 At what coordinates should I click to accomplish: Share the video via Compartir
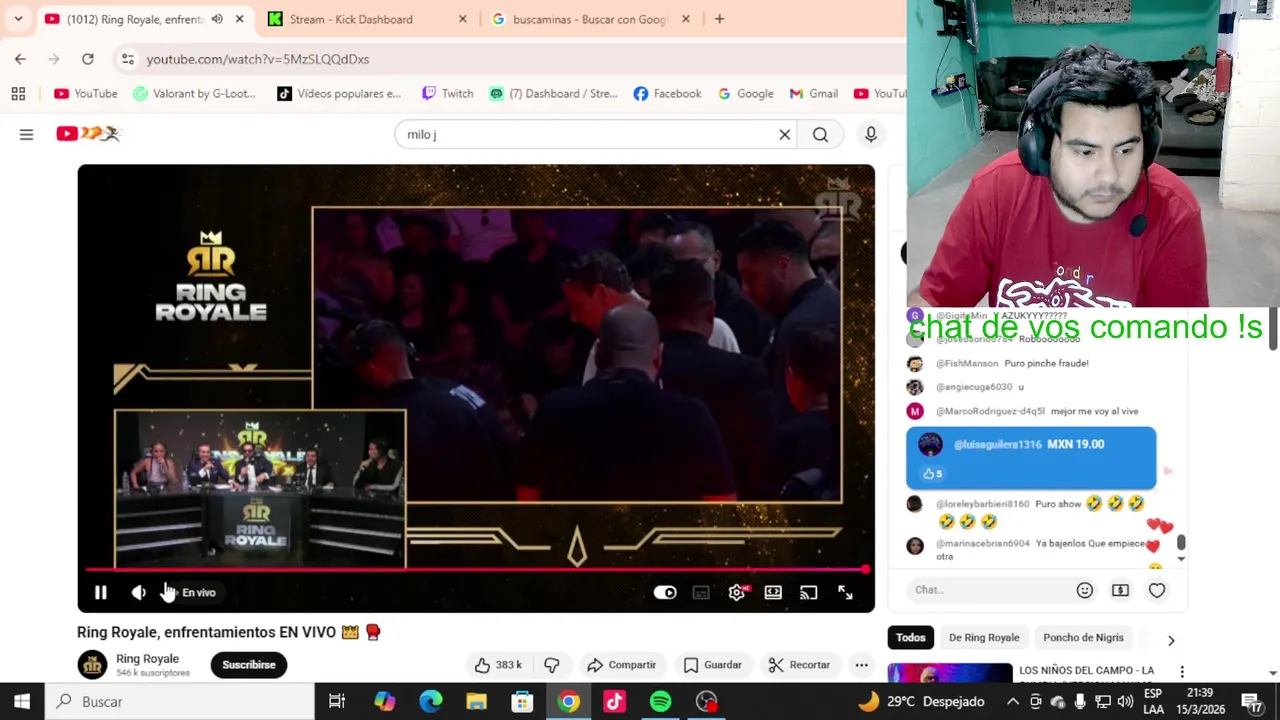tap(621, 665)
